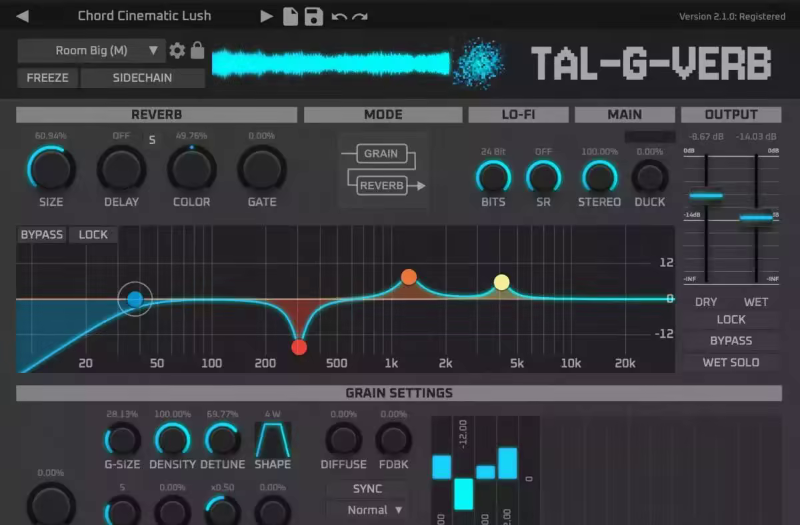800x525 pixels.
Task: Click Version 2.1.0: Registered text
Action: coord(732,16)
